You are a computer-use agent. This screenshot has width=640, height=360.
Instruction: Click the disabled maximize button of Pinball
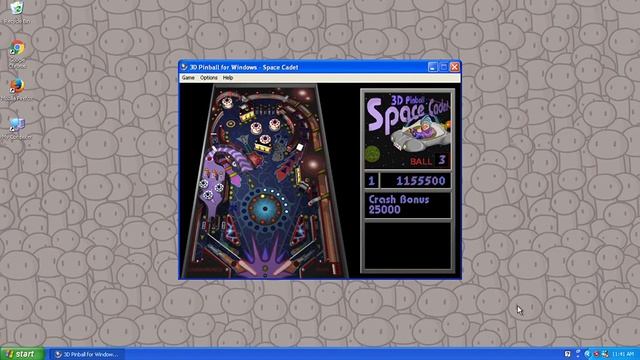tap(444, 67)
